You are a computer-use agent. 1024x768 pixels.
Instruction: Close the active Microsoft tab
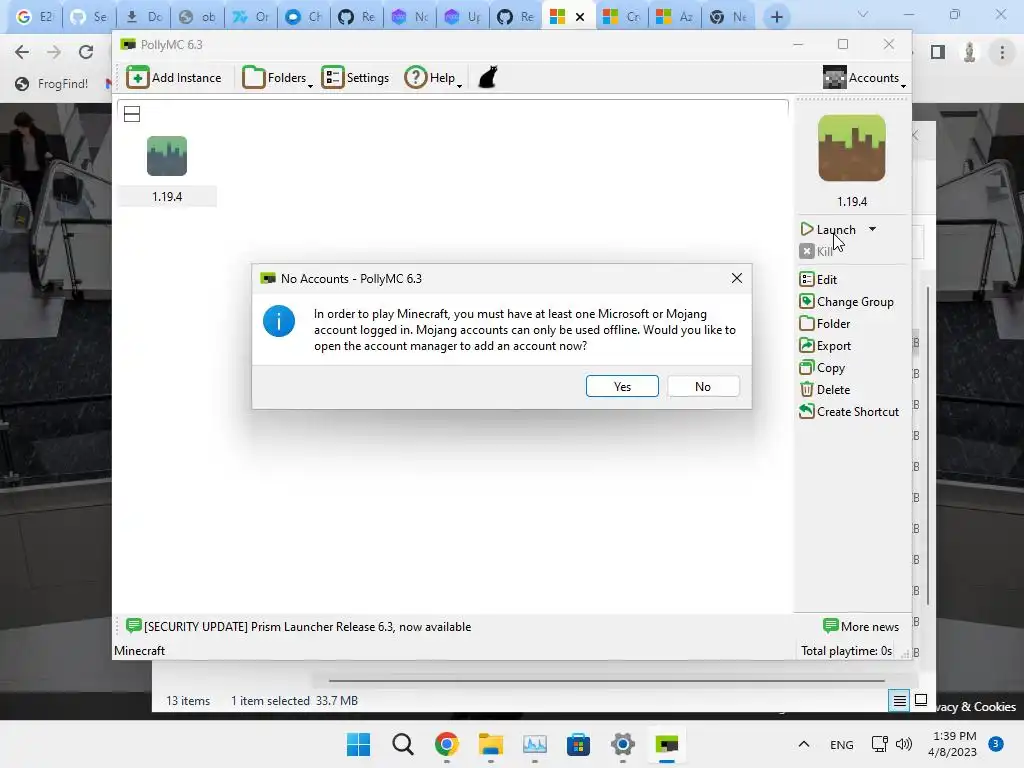[580, 18]
